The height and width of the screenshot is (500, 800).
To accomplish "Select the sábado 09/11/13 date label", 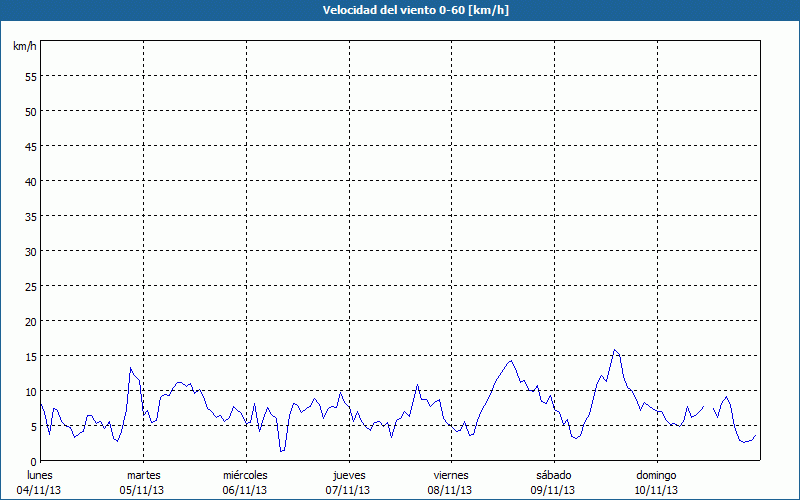I will click(553, 482).
